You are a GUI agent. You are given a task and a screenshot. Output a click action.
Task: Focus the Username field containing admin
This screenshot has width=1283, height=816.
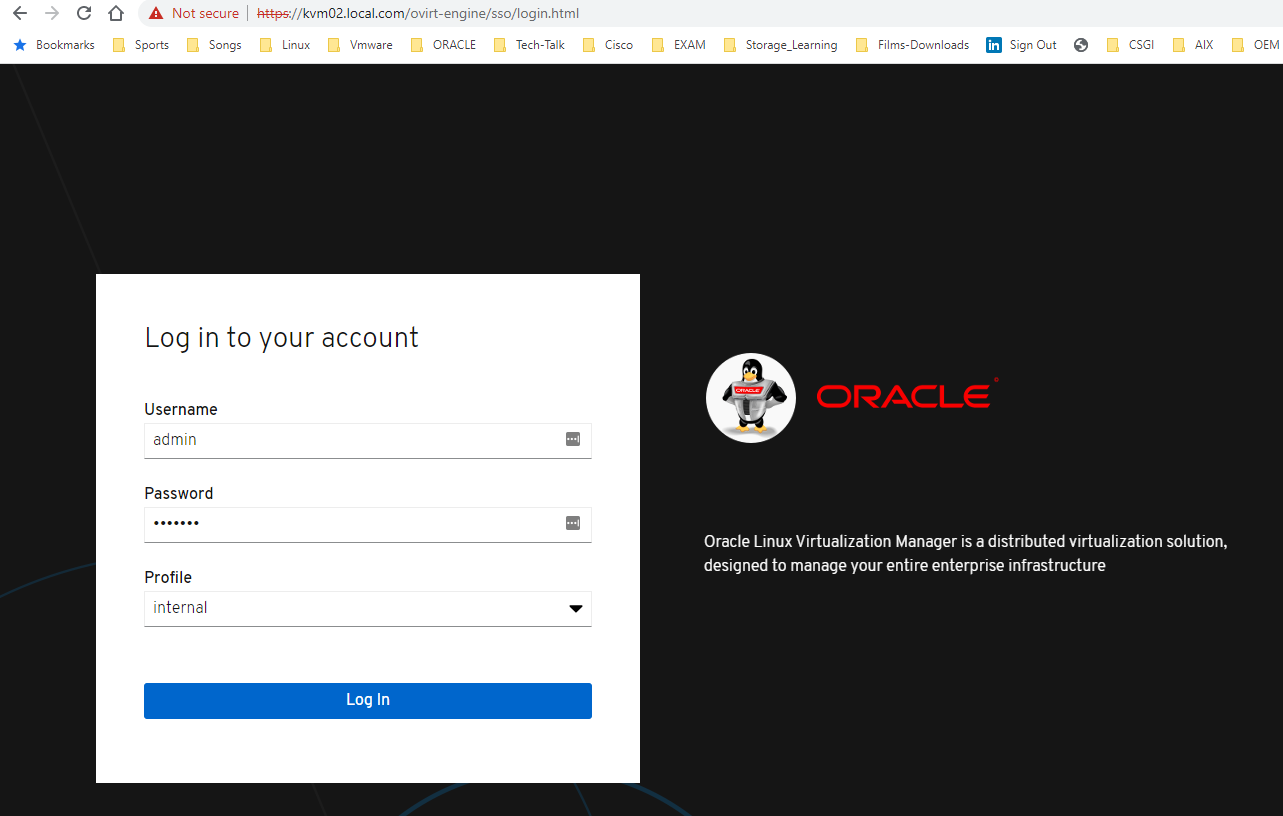[368, 440]
